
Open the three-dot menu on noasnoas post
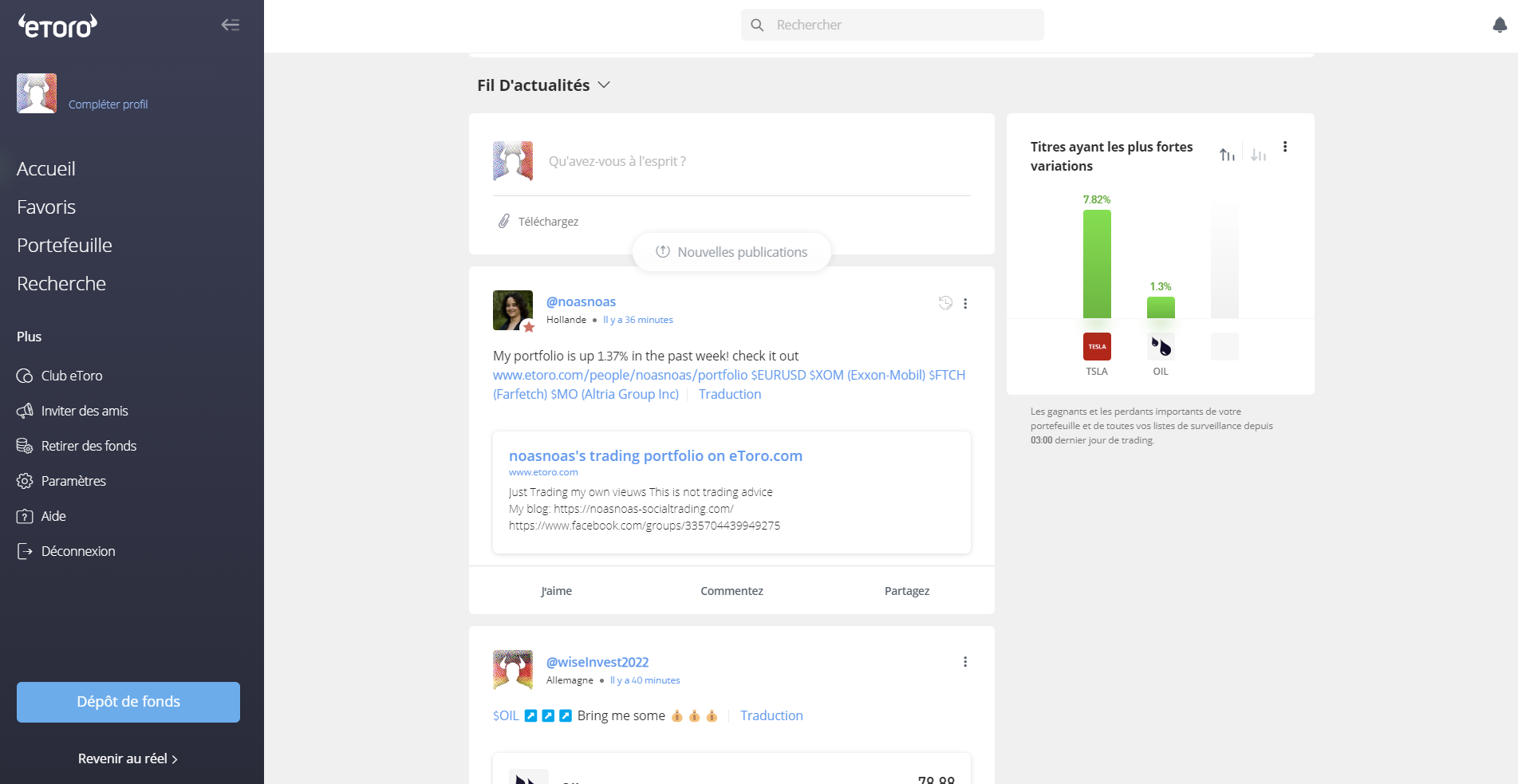pos(965,303)
